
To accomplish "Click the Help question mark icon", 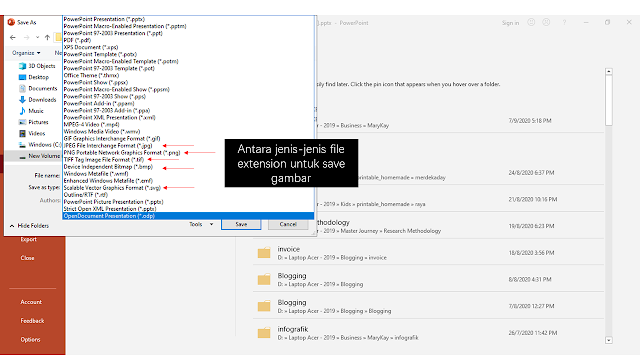I will (564, 22).
